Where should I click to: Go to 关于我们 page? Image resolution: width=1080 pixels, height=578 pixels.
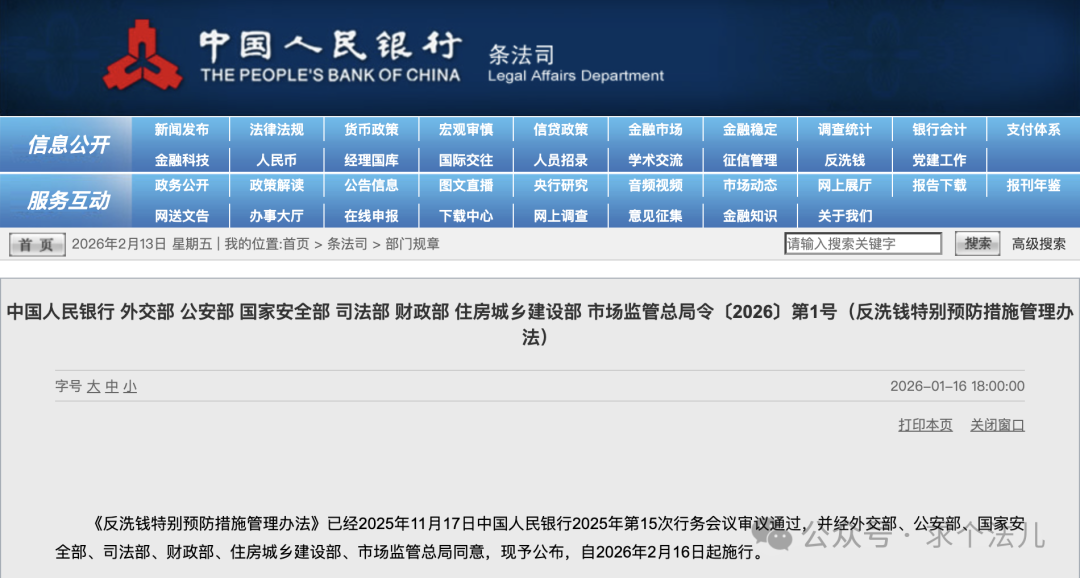tap(844, 216)
